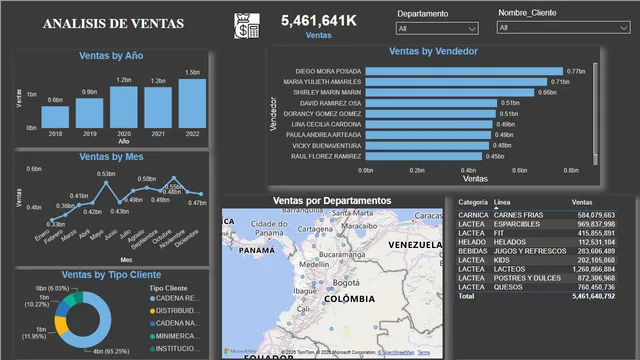Click the Ventas por Departamentos title
Screen dimensions: 640x360
click(332, 201)
